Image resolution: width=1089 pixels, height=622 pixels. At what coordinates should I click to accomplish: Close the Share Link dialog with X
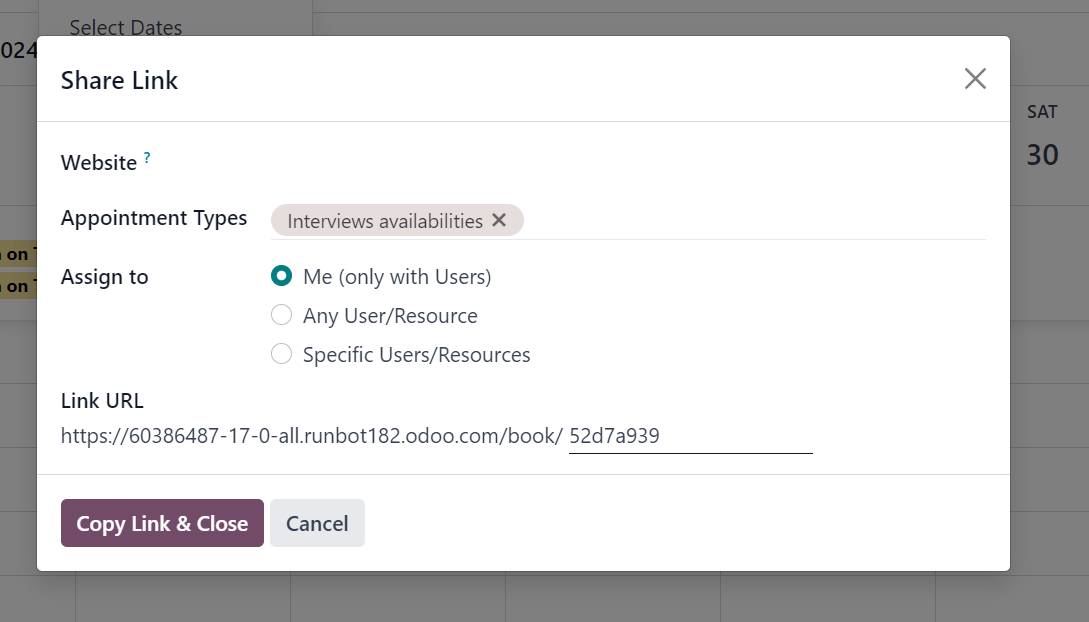(975, 79)
